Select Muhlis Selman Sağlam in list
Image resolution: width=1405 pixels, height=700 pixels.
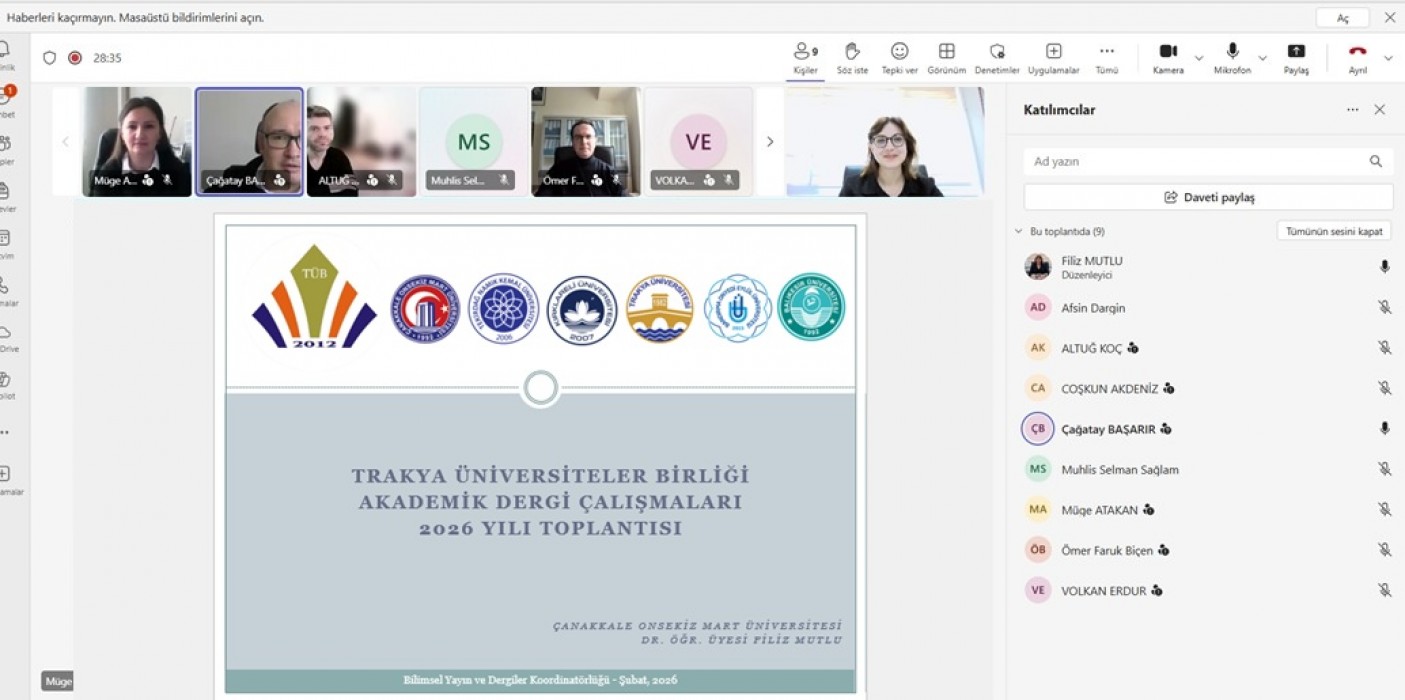click(x=1119, y=469)
